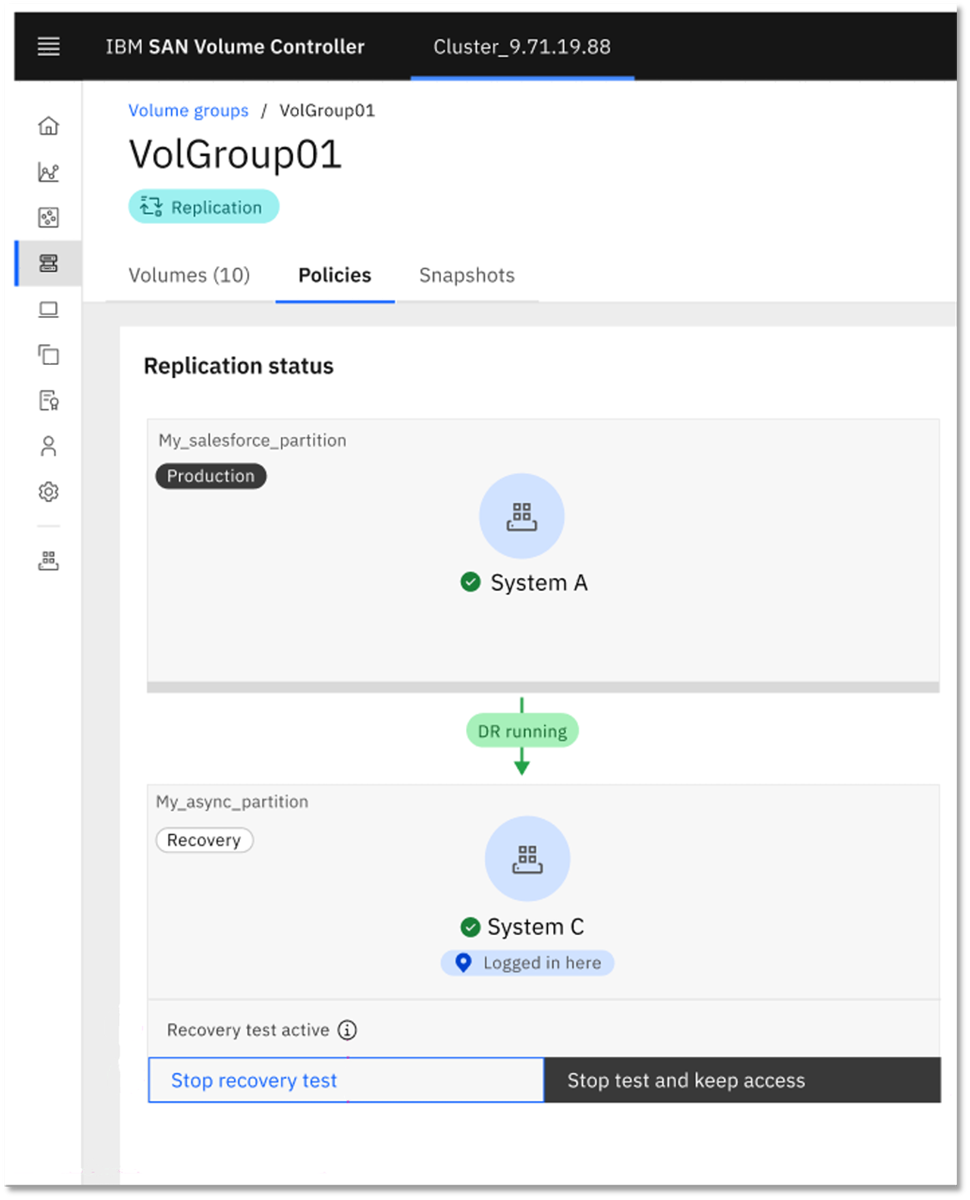Open the navigation hamburger menu
970x1200 pixels.
click(47, 45)
